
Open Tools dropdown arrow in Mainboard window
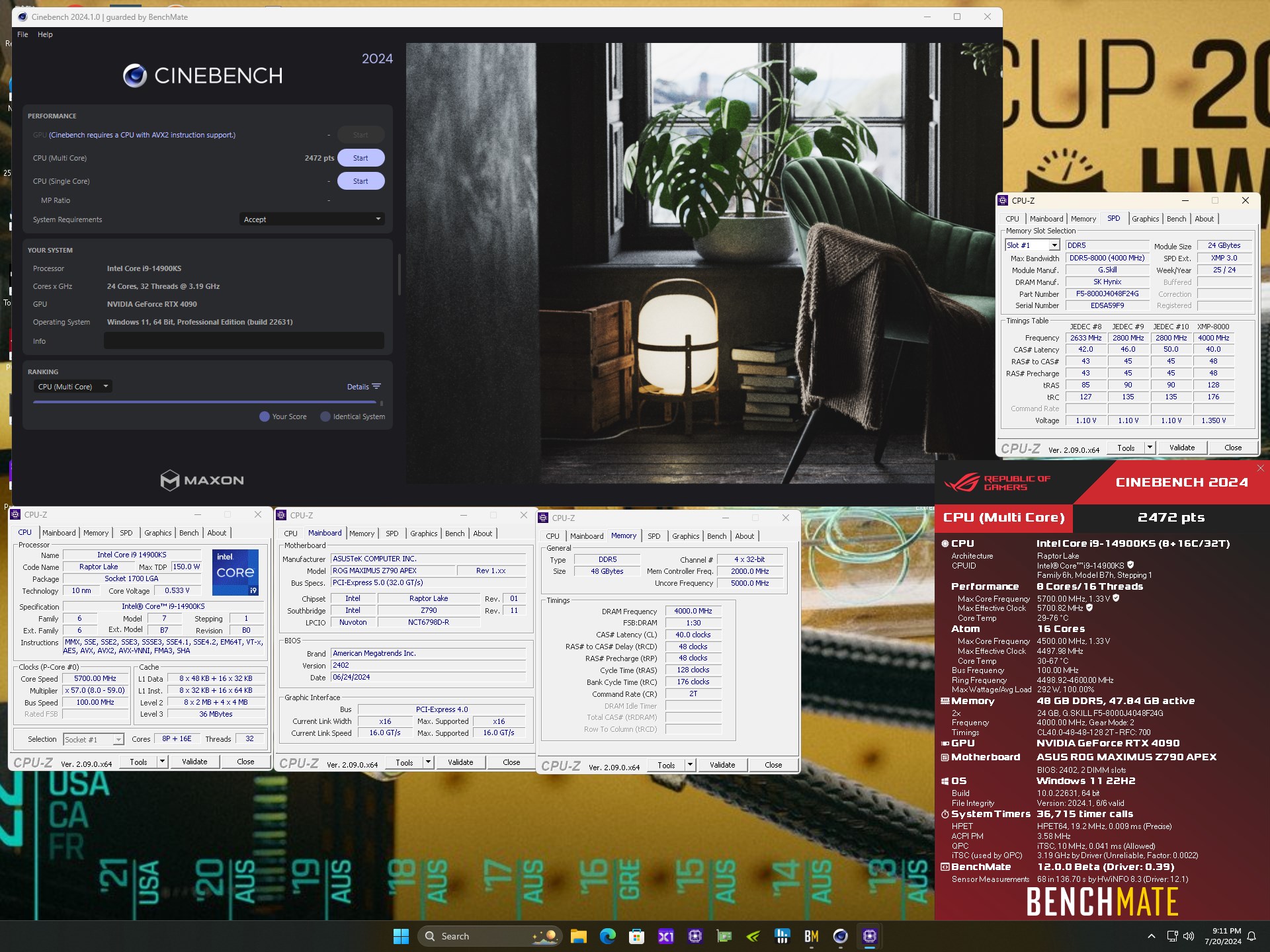coord(428,762)
